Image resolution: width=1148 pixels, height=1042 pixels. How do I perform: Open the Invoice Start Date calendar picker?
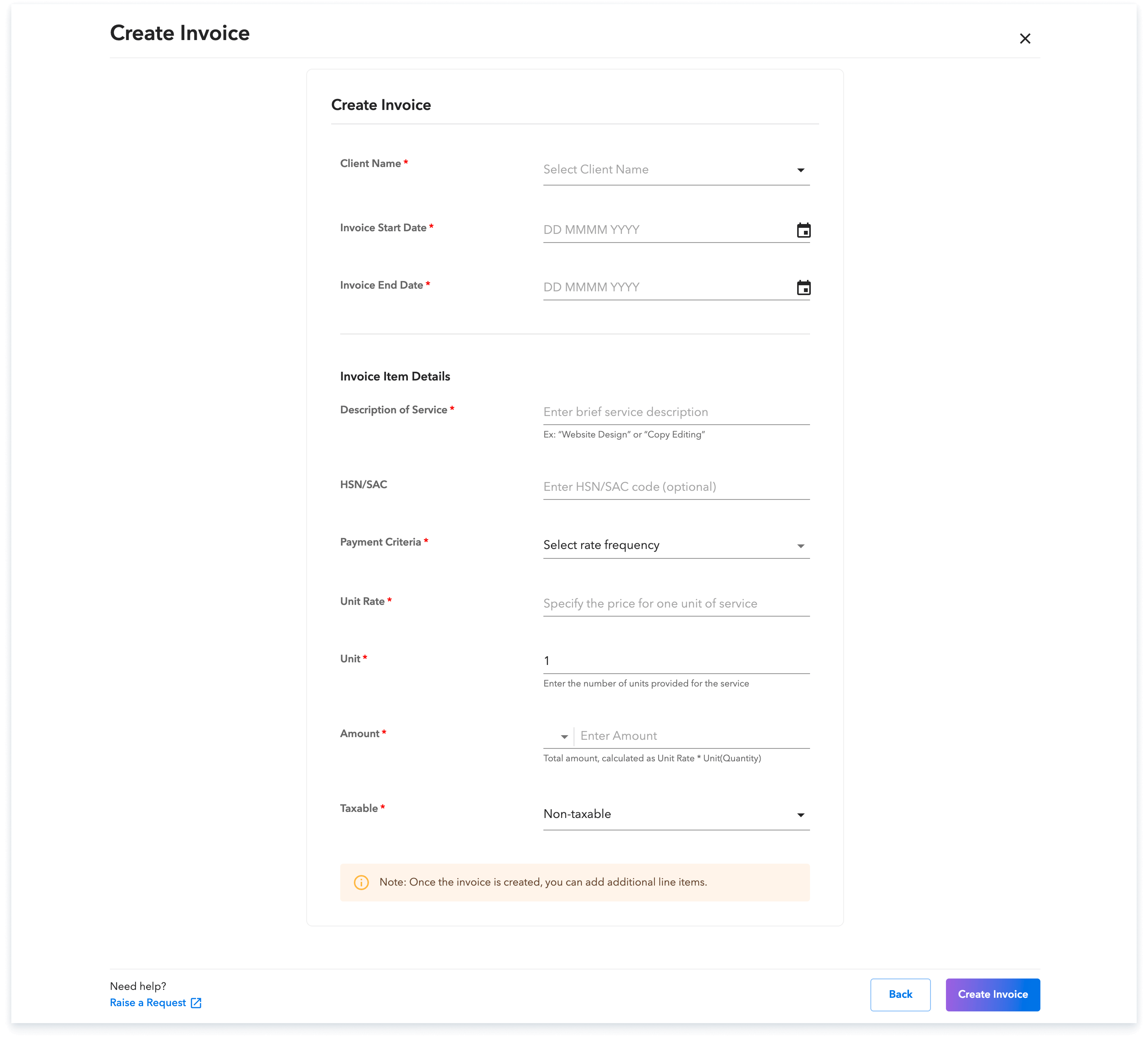[x=804, y=230]
